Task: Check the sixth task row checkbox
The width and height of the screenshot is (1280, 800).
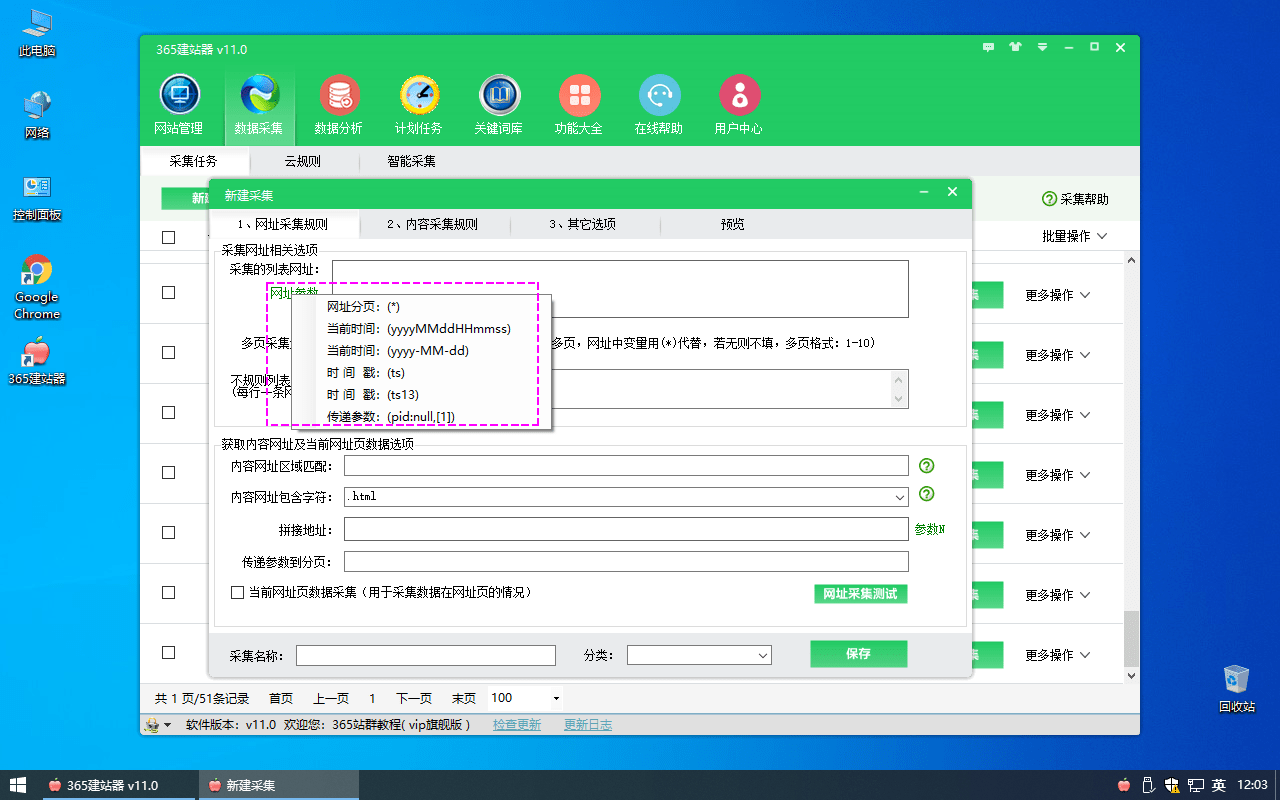Action: [x=168, y=592]
